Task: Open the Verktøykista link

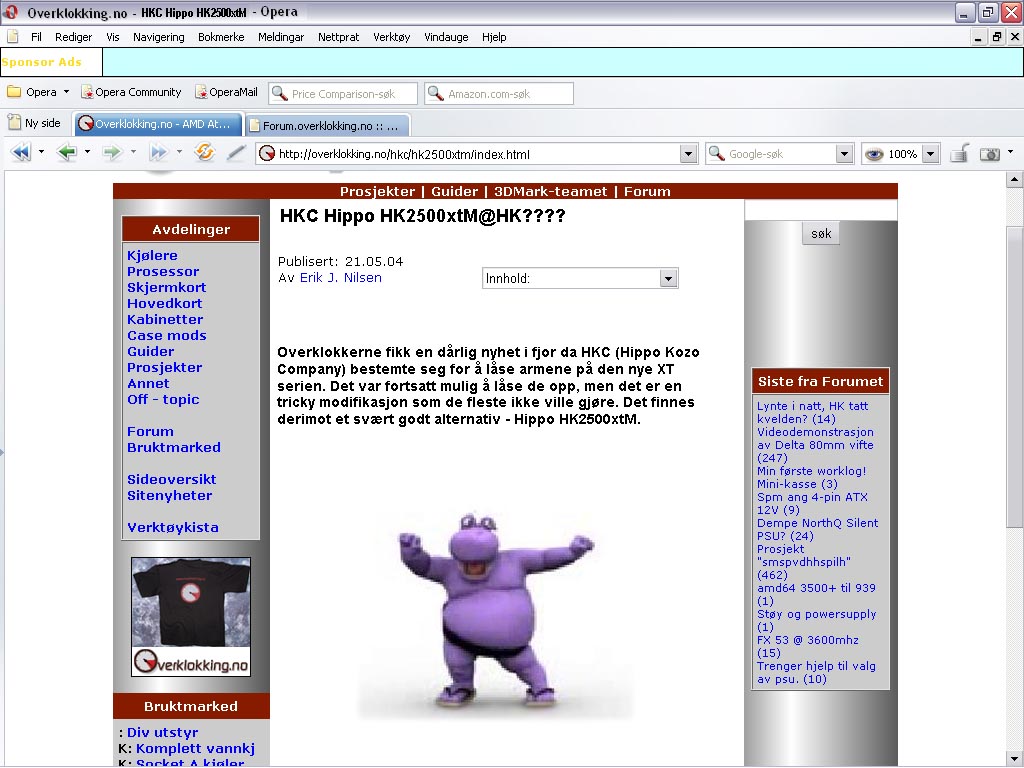Action: 172,527
